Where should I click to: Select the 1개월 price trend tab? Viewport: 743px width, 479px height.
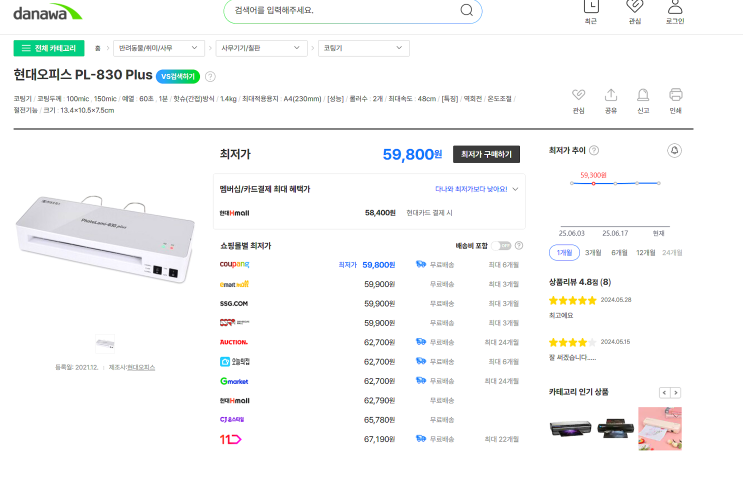564,253
